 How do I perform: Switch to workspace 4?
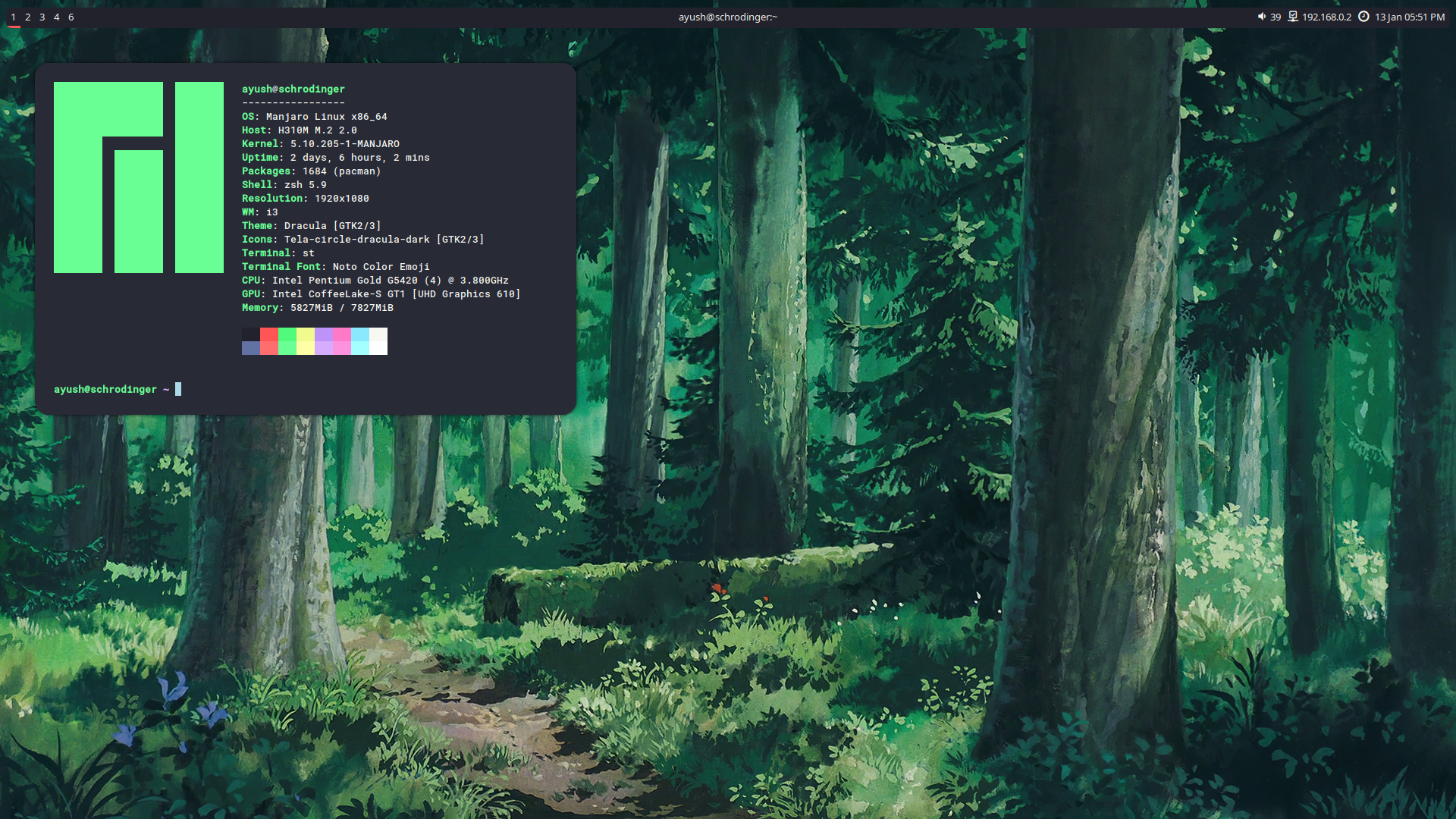pos(57,17)
